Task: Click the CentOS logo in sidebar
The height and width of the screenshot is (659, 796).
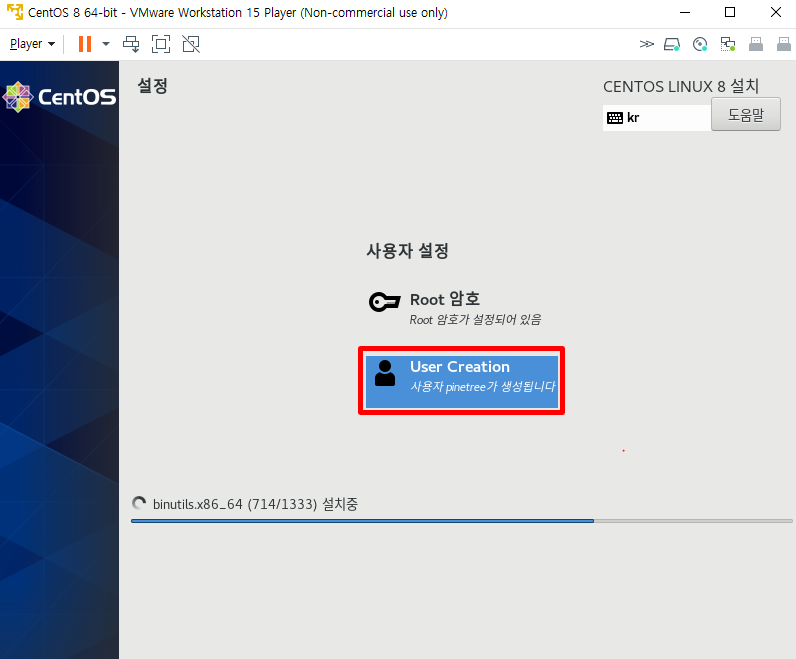Action: point(59,96)
